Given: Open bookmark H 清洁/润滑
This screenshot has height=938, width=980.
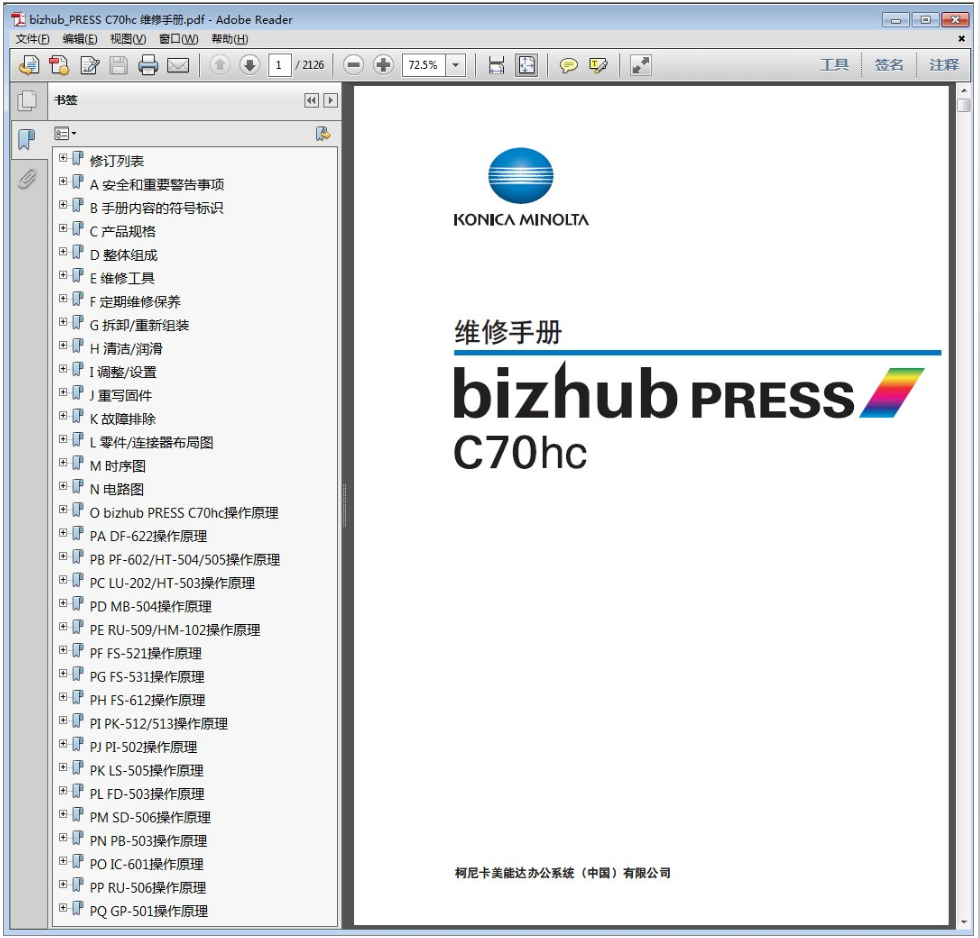Looking at the screenshot, I should tap(126, 349).
